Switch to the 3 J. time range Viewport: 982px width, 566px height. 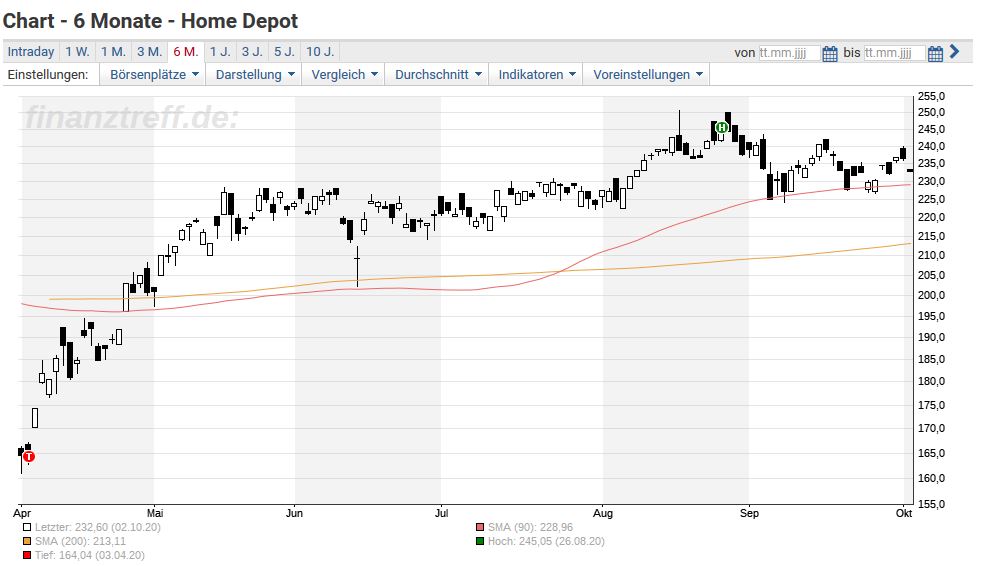[x=252, y=51]
